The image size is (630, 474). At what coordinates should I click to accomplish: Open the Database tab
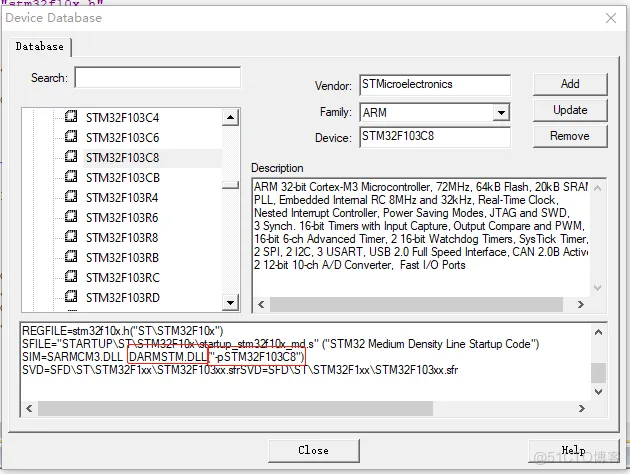(40, 47)
